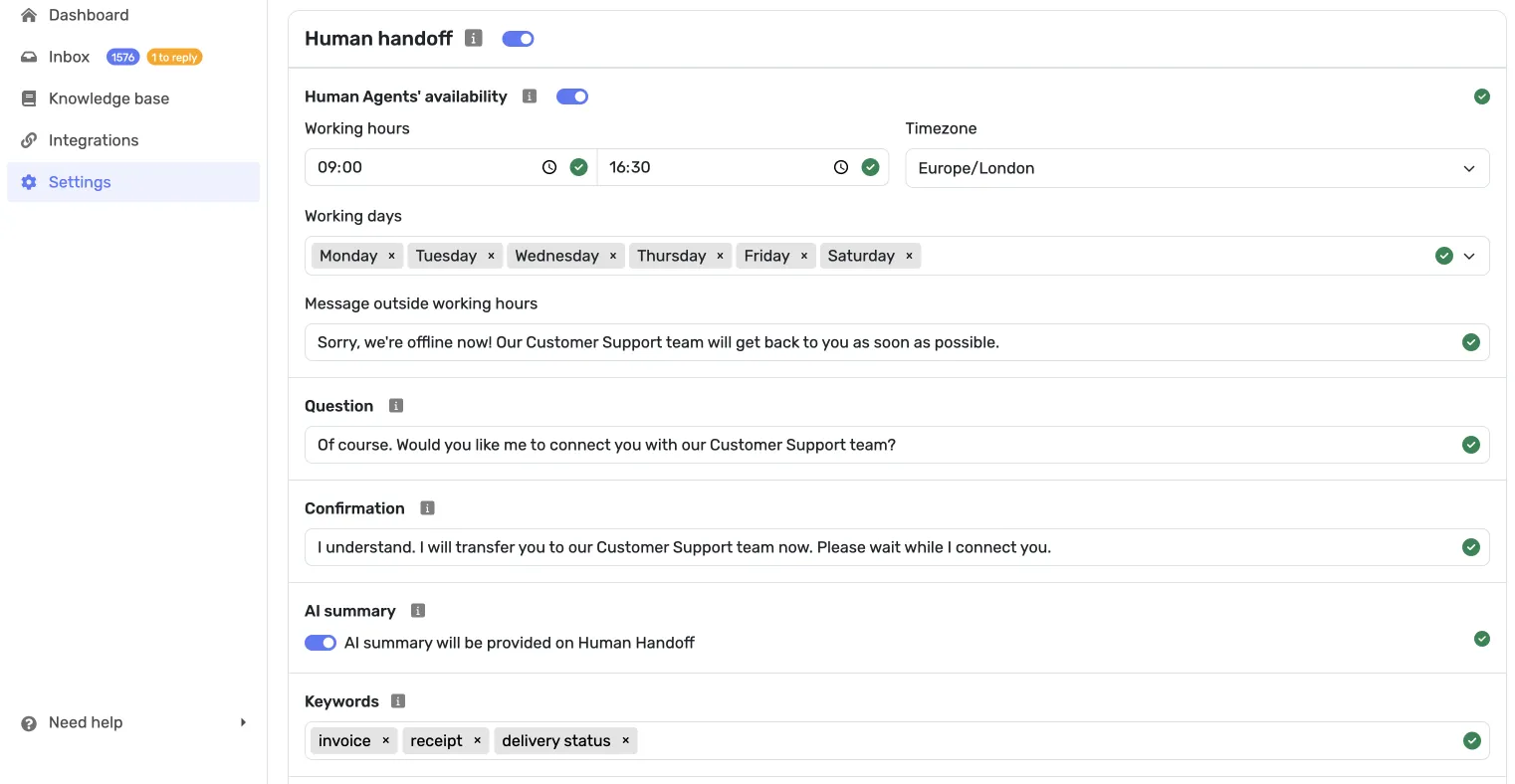This screenshot has width=1515, height=784.
Task: Remove Friday from working days
Action: coord(804,256)
